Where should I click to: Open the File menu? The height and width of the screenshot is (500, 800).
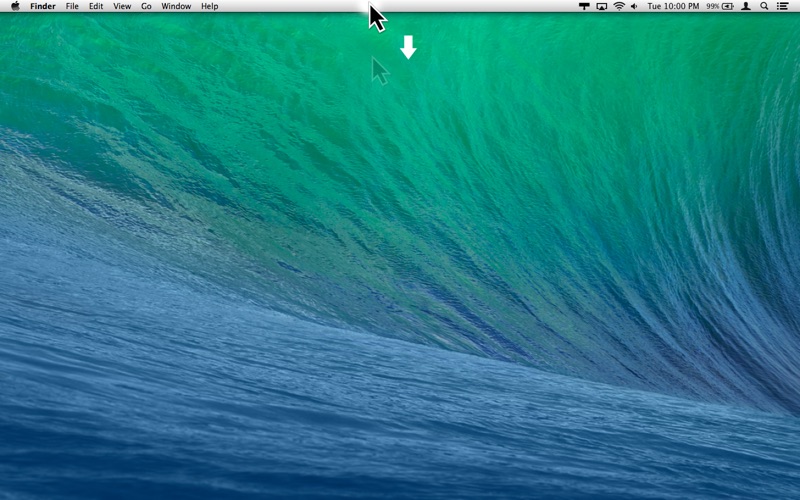72,6
